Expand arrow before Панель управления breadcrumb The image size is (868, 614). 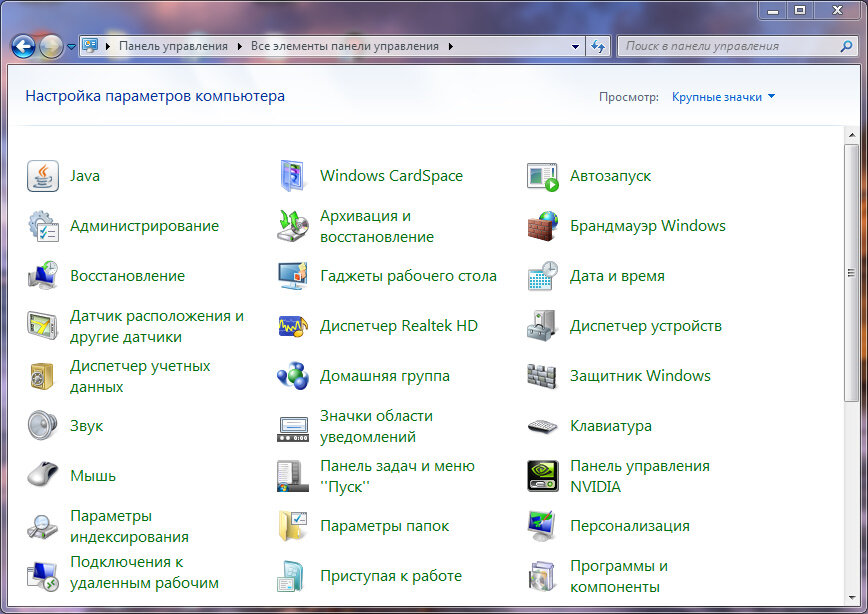point(107,47)
